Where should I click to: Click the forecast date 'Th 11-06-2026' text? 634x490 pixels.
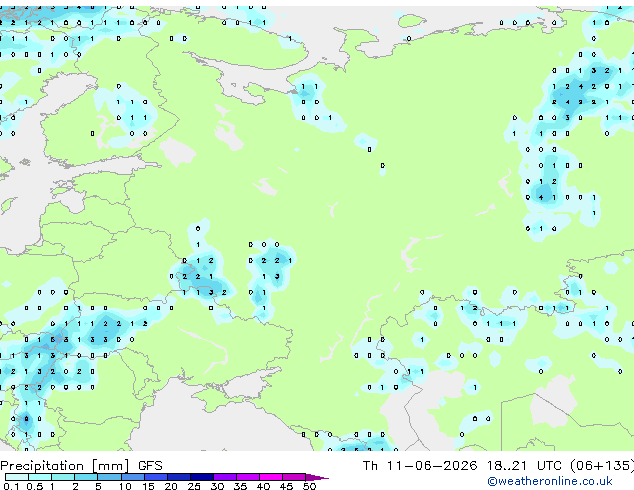click(420, 466)
